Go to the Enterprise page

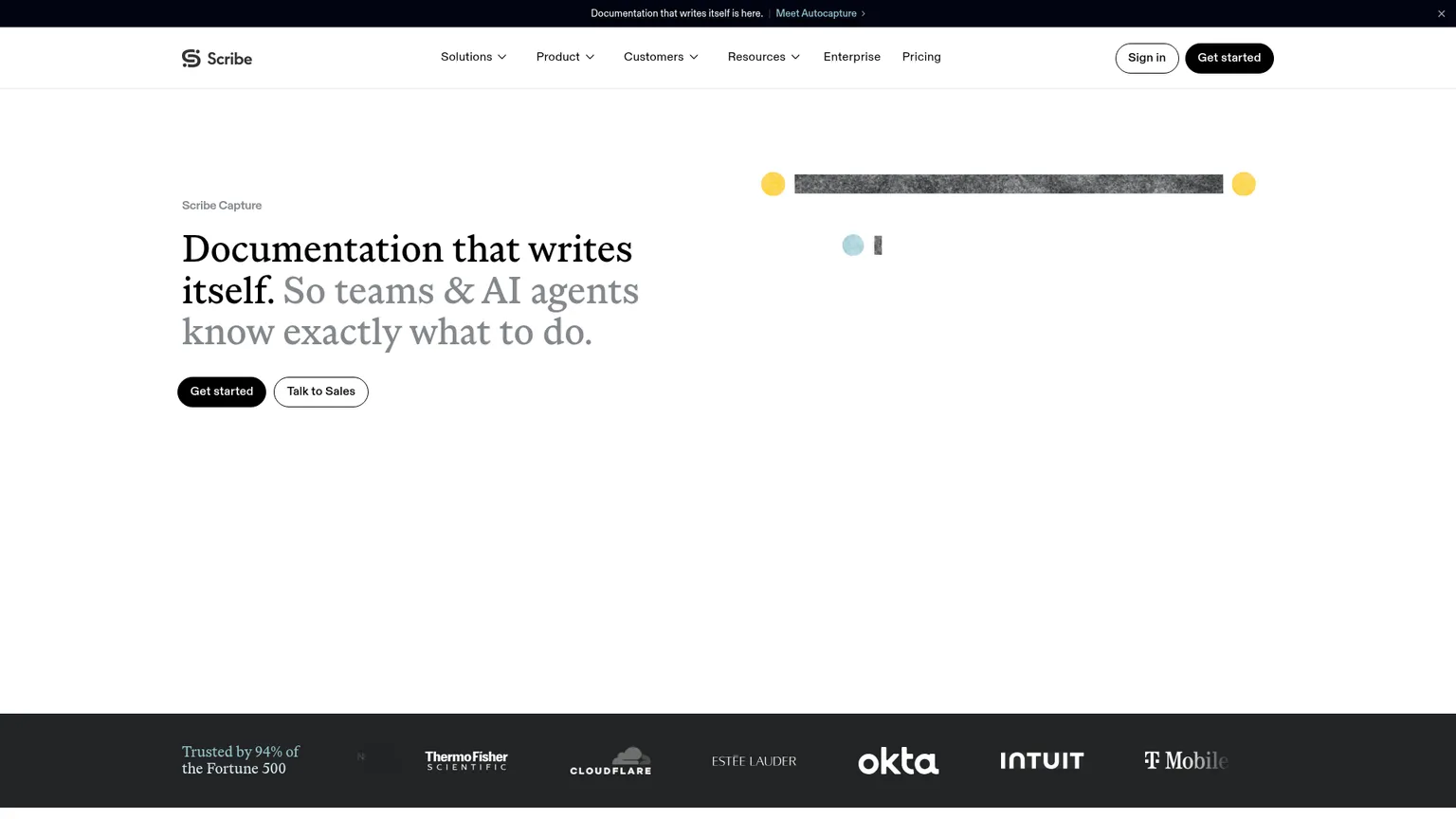coord(852,57)
